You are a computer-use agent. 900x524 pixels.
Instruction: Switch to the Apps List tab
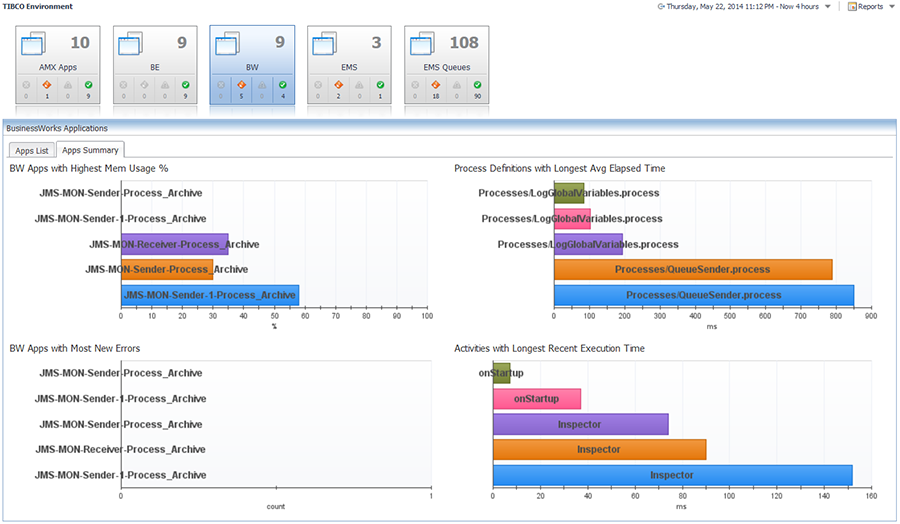click(x=32, y=150)
